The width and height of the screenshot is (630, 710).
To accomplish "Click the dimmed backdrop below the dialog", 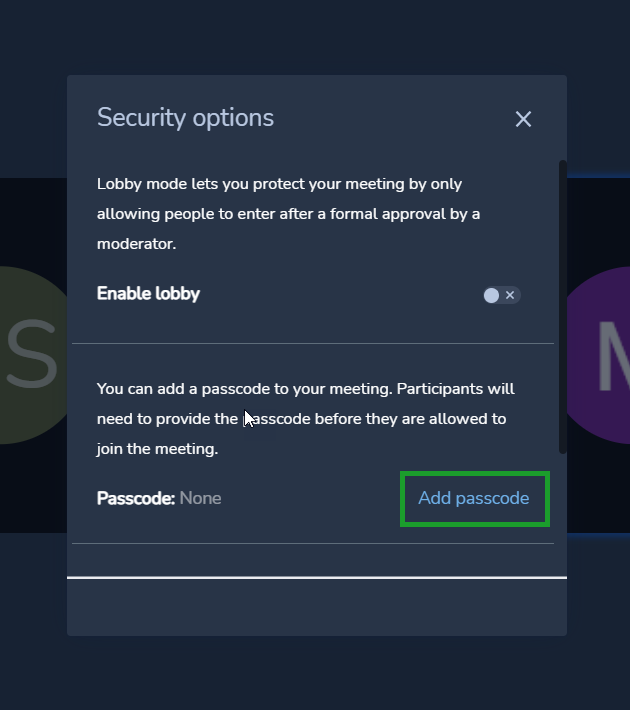I will click(315, 673).
